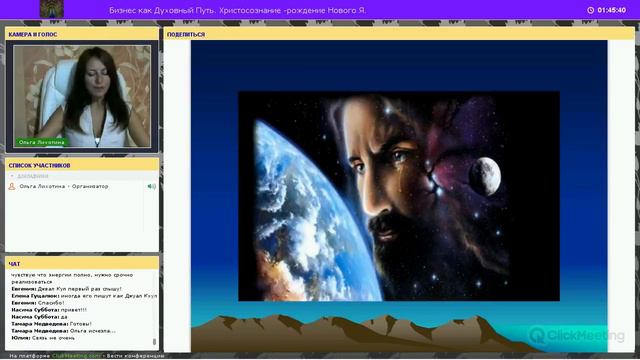The width and height of the screenshot is (640, 360).
Task: Click the chat message 'Связь не очень' from Юлия
Action: pyautogui.click(x=43, y=338)
